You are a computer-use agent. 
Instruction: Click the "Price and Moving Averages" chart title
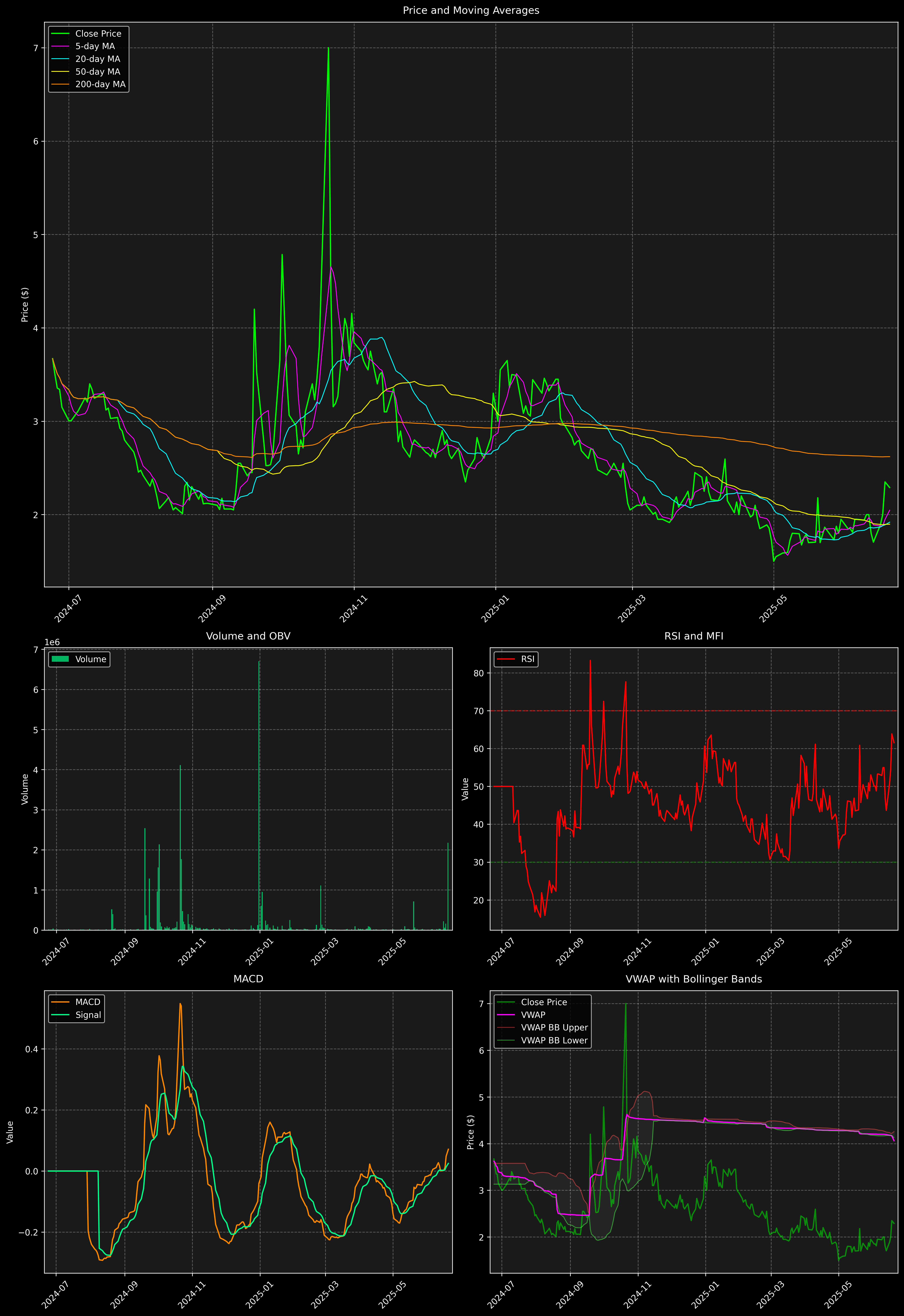pyautogui.click(x=471, y=10)
